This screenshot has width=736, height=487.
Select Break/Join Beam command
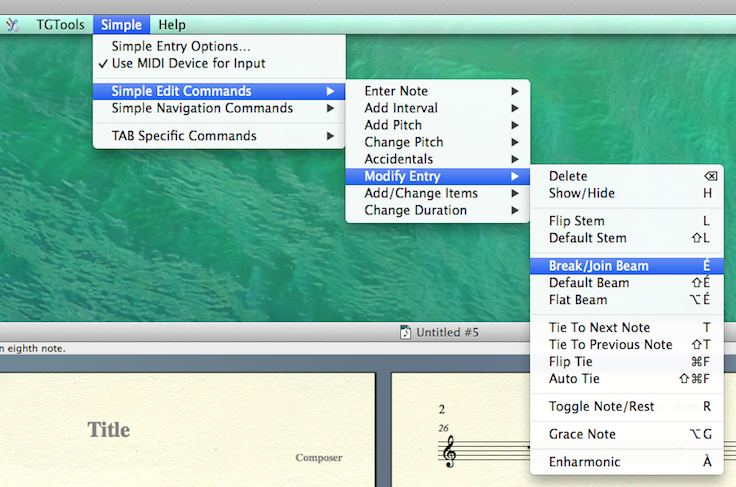pos(598,266)
